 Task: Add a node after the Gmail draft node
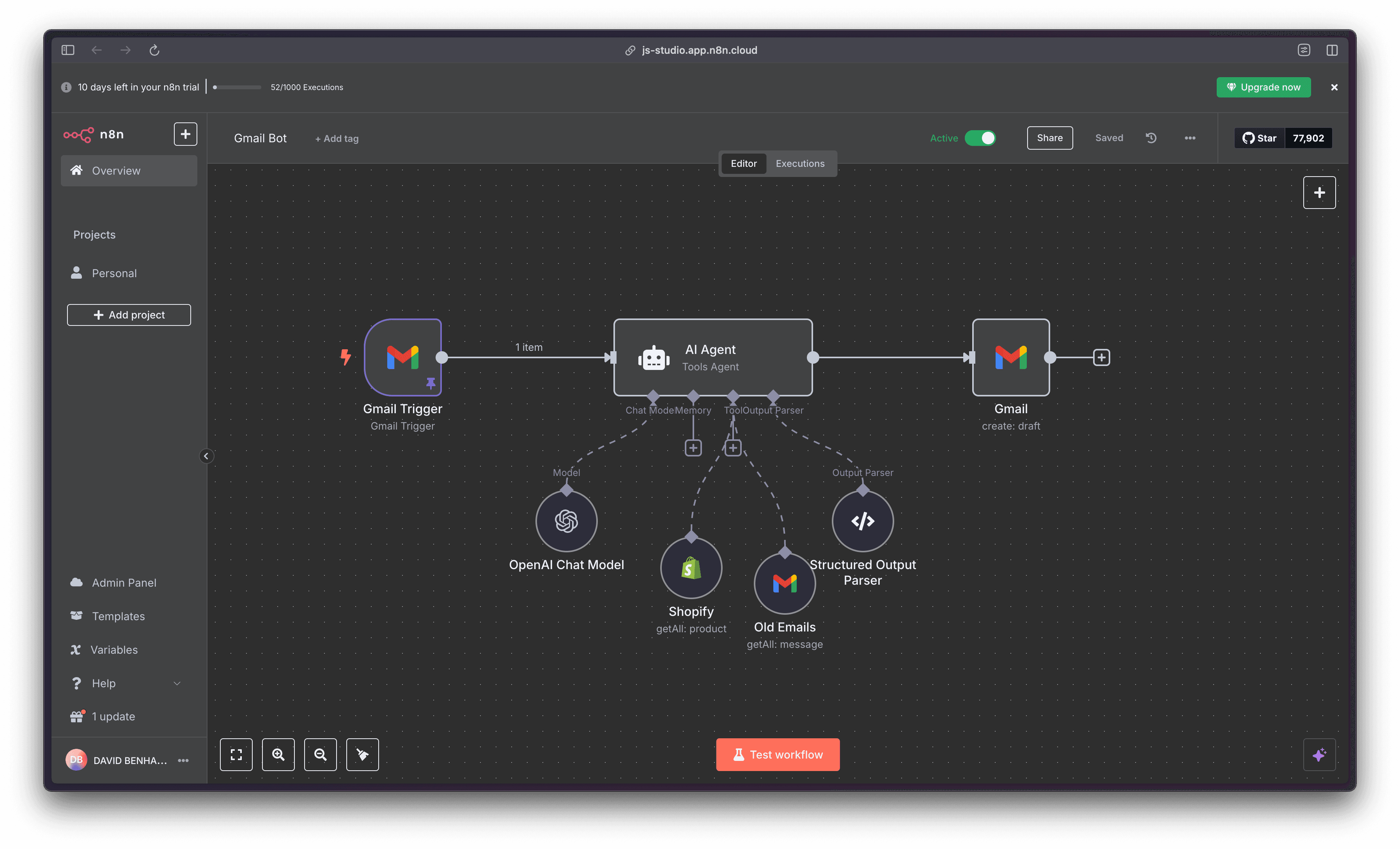pyautogui.click(x=1102, y=357)
